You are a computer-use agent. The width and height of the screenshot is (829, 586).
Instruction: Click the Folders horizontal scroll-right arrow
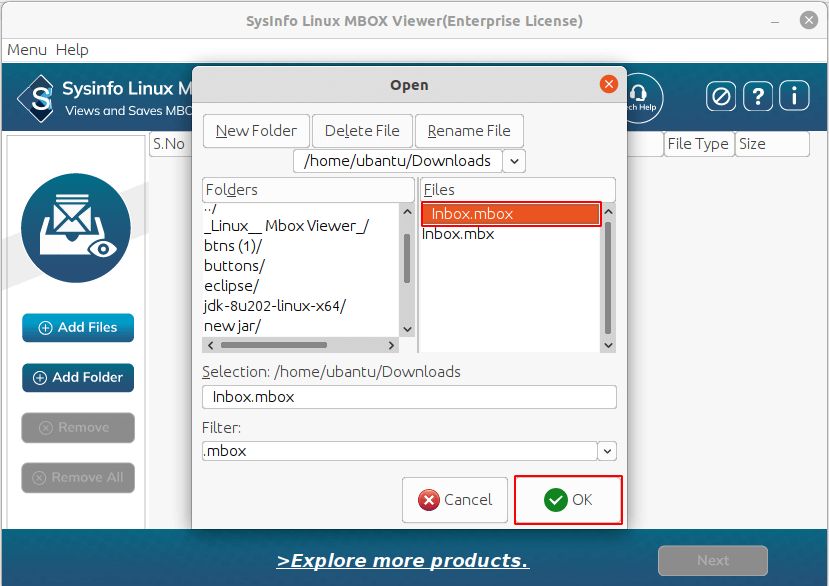[x=391, y=345]
